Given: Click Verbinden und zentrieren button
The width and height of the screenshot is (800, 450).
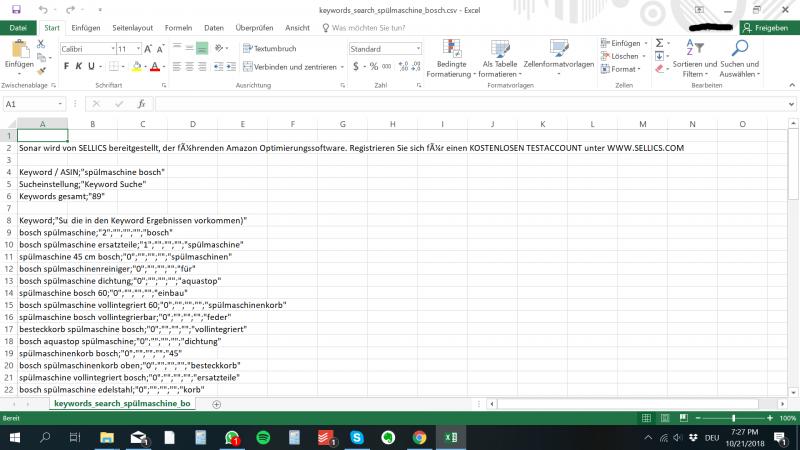Looking at the screenshot, I should 290,67.
